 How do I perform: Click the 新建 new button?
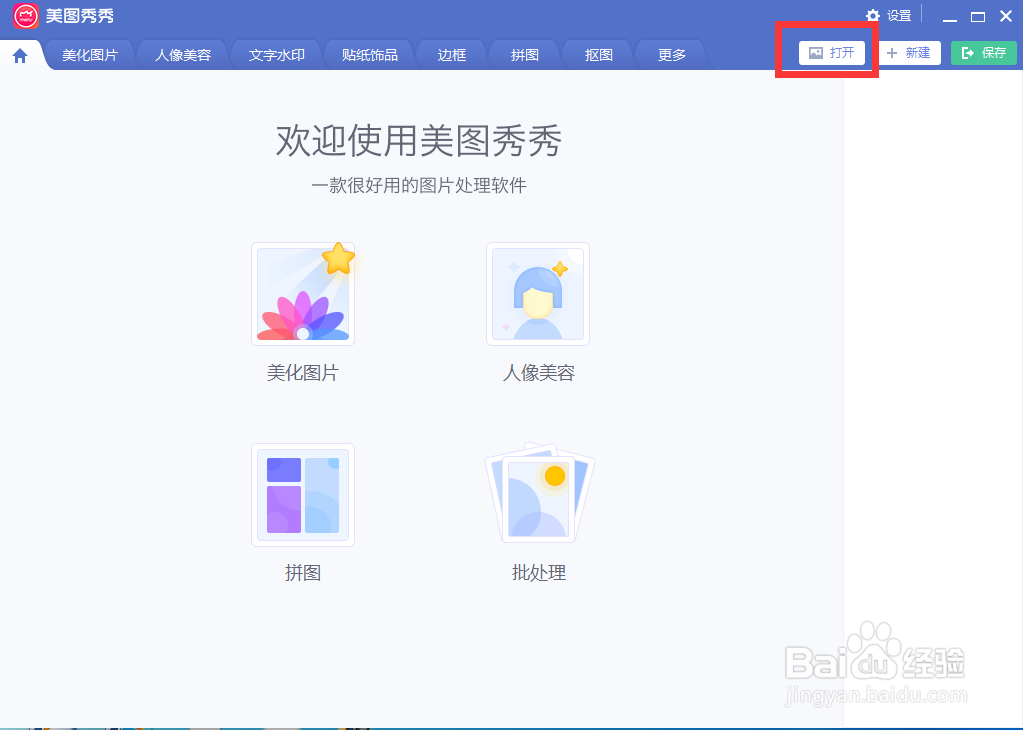click(910, 52)
